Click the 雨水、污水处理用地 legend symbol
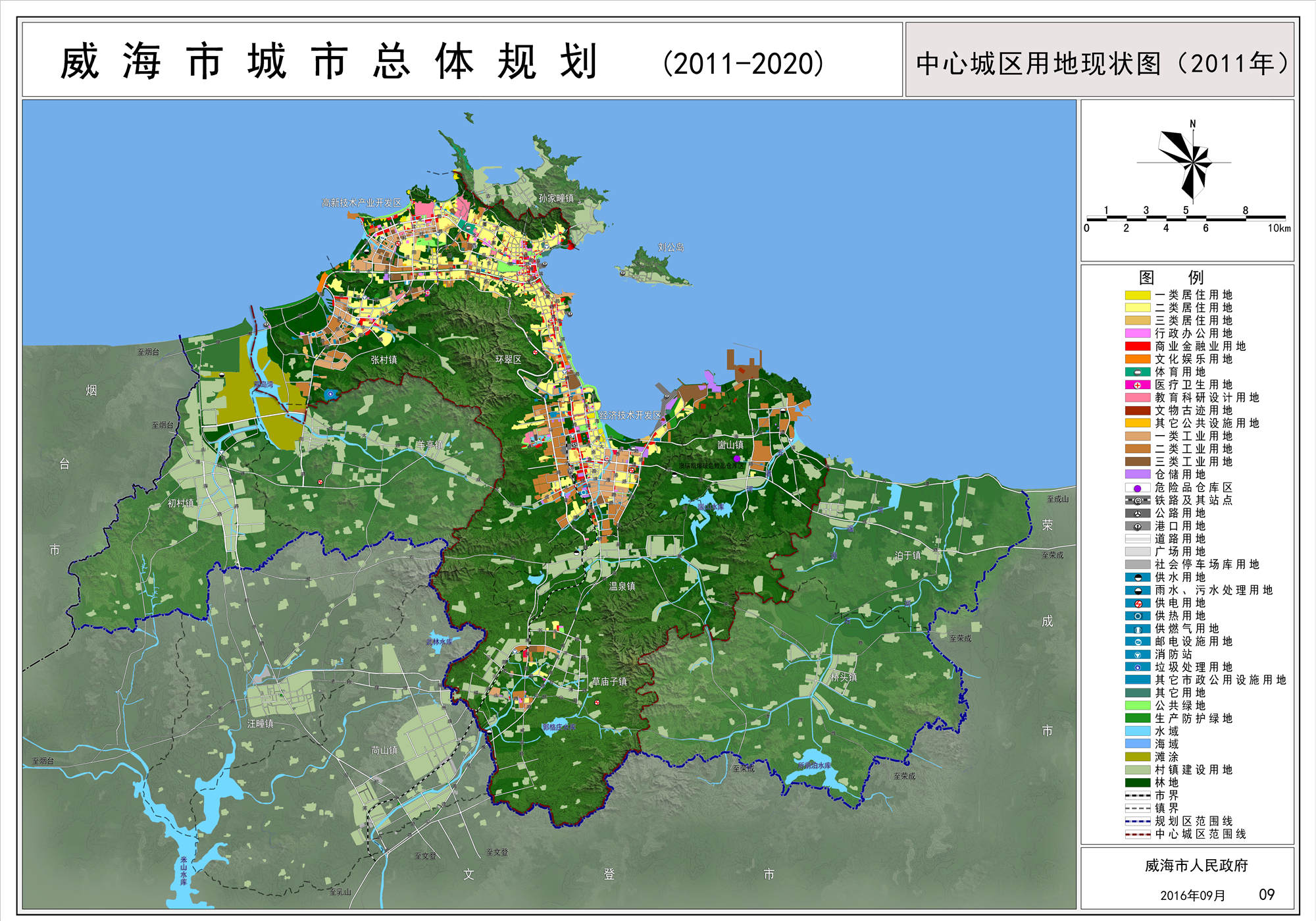Image resolution: width=1316 pixels, height=921 pixels. [1137, 591]
